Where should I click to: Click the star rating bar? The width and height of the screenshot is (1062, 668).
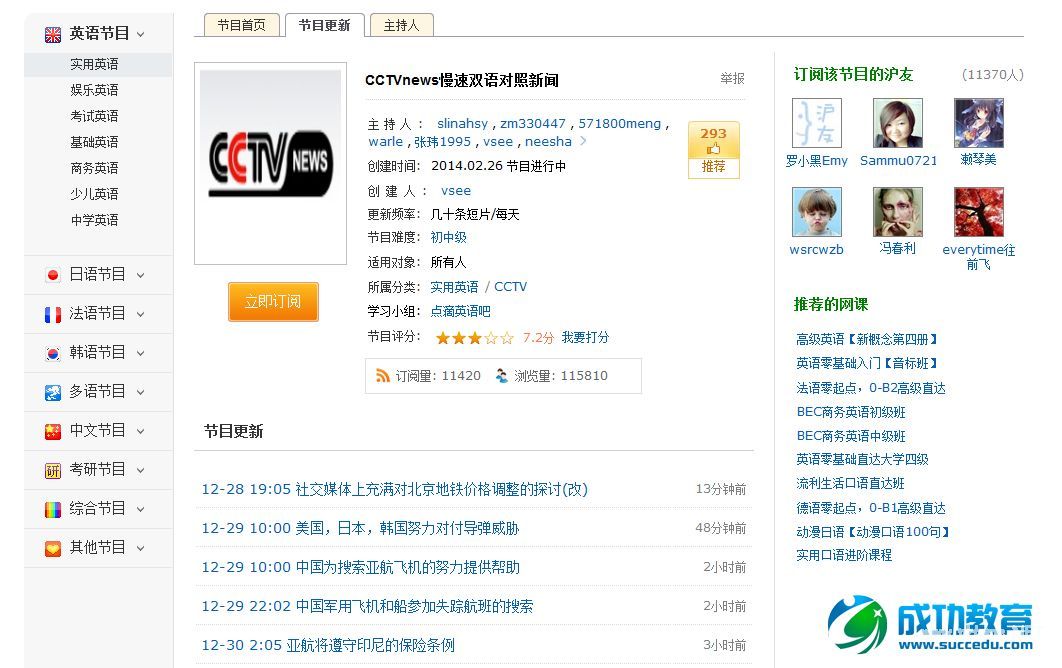click(x=474, y=338)
